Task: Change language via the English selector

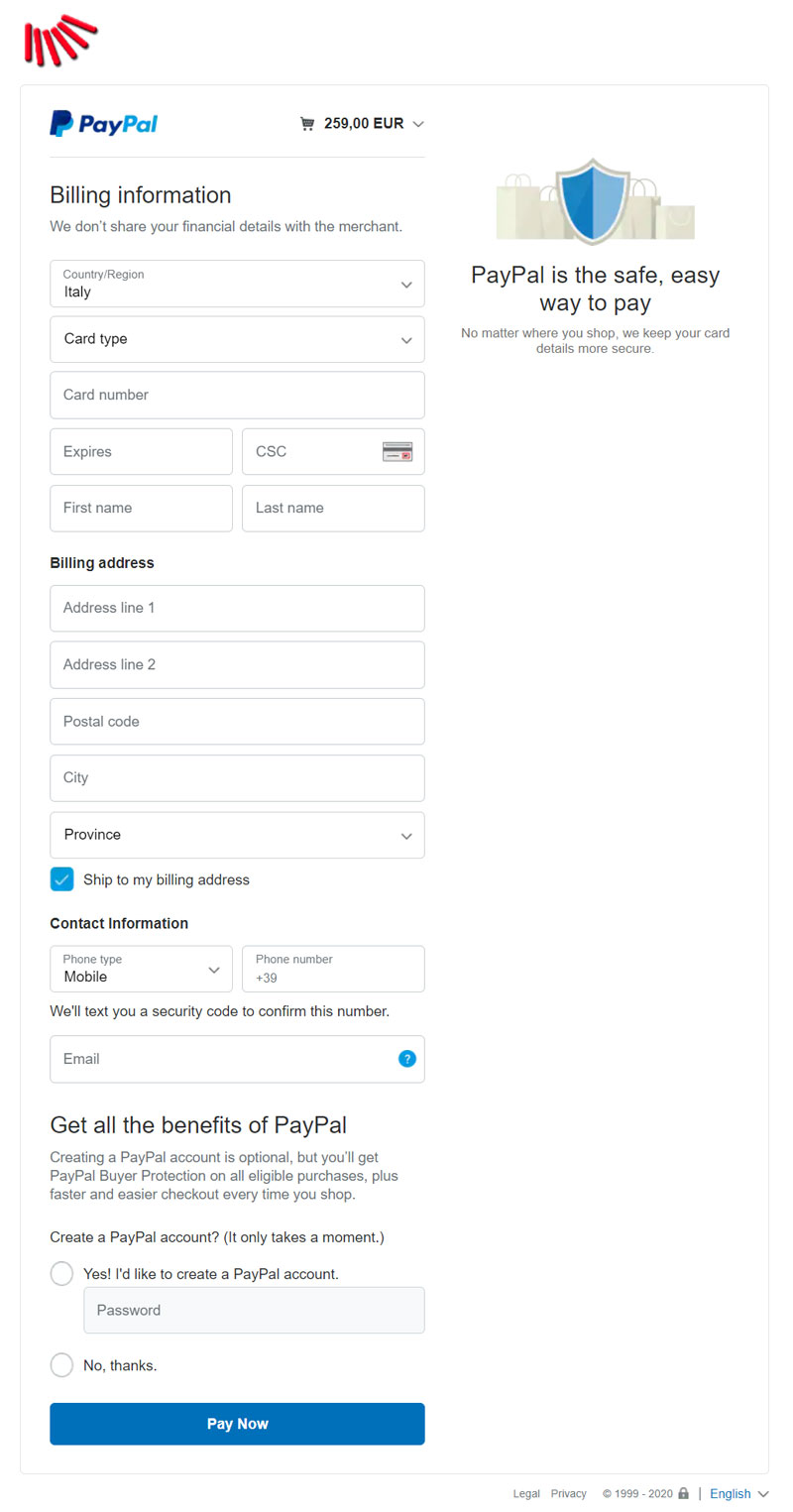Action: [738, 1493]
